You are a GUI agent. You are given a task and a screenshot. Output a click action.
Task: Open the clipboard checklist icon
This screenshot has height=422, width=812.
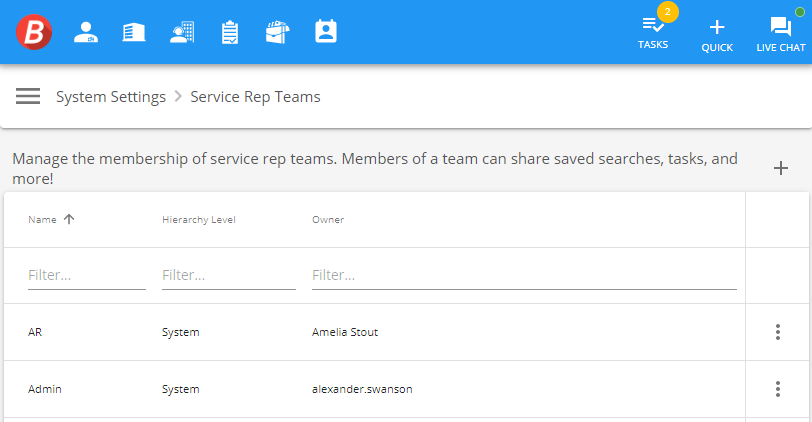230,32
